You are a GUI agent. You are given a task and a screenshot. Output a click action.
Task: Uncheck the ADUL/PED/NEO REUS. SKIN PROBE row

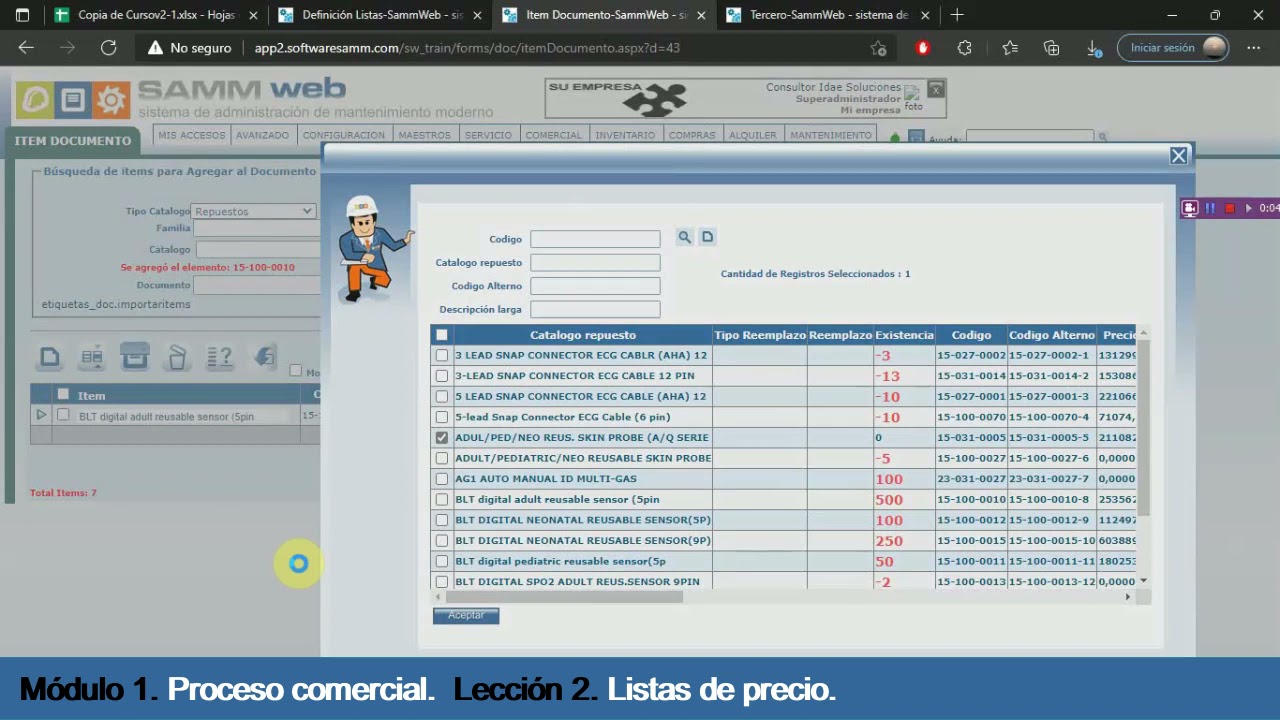click(442, 438)
